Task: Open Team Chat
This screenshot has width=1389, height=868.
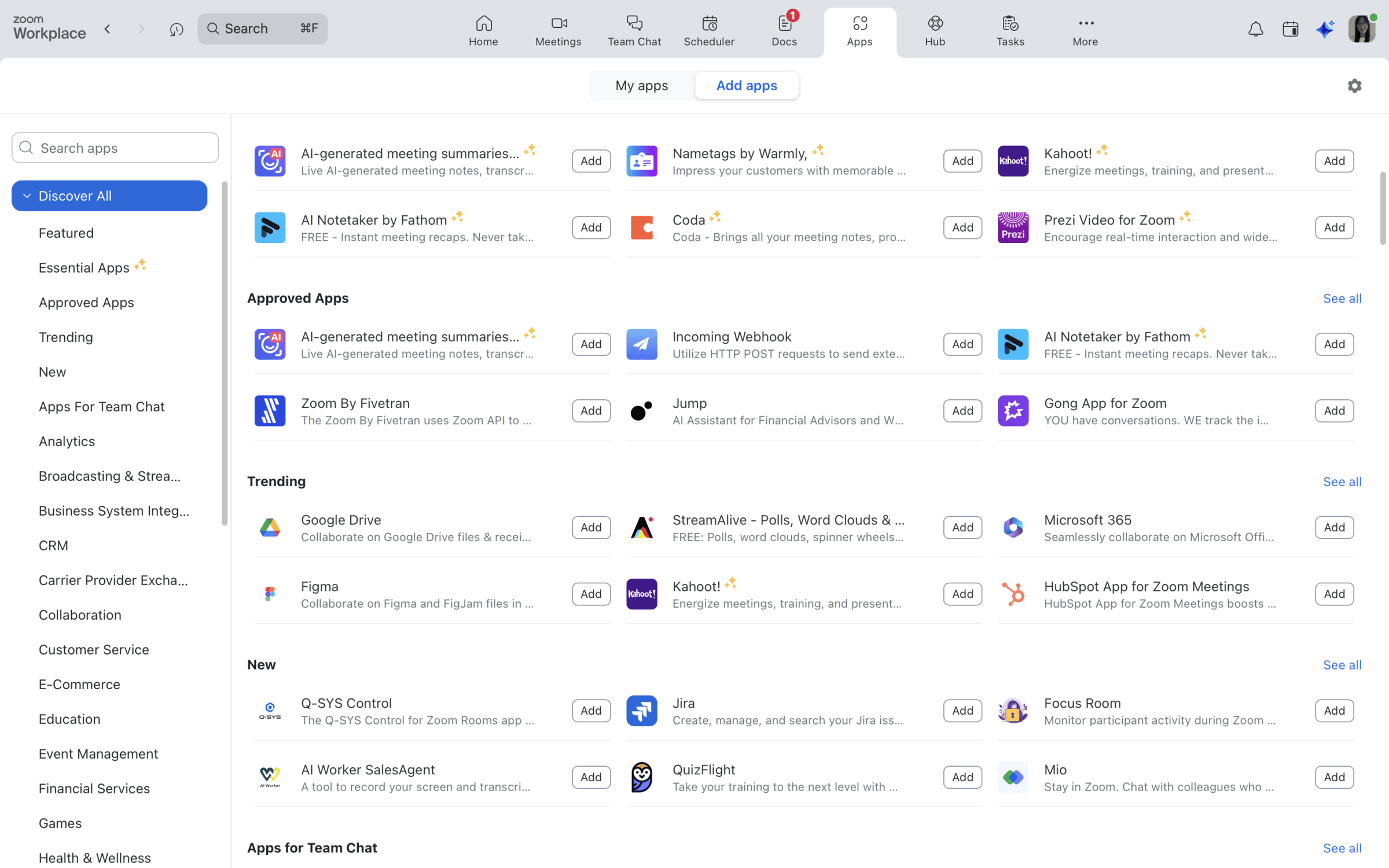Action: tap(634, 30)
